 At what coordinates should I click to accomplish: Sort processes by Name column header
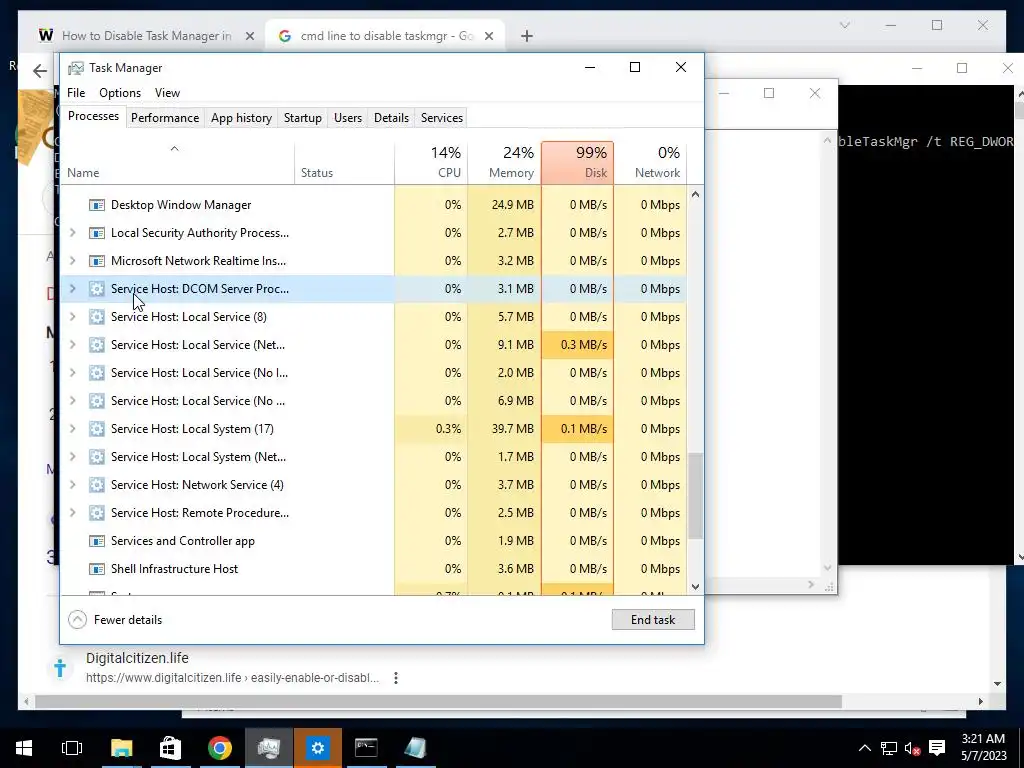tap(177, 163)
